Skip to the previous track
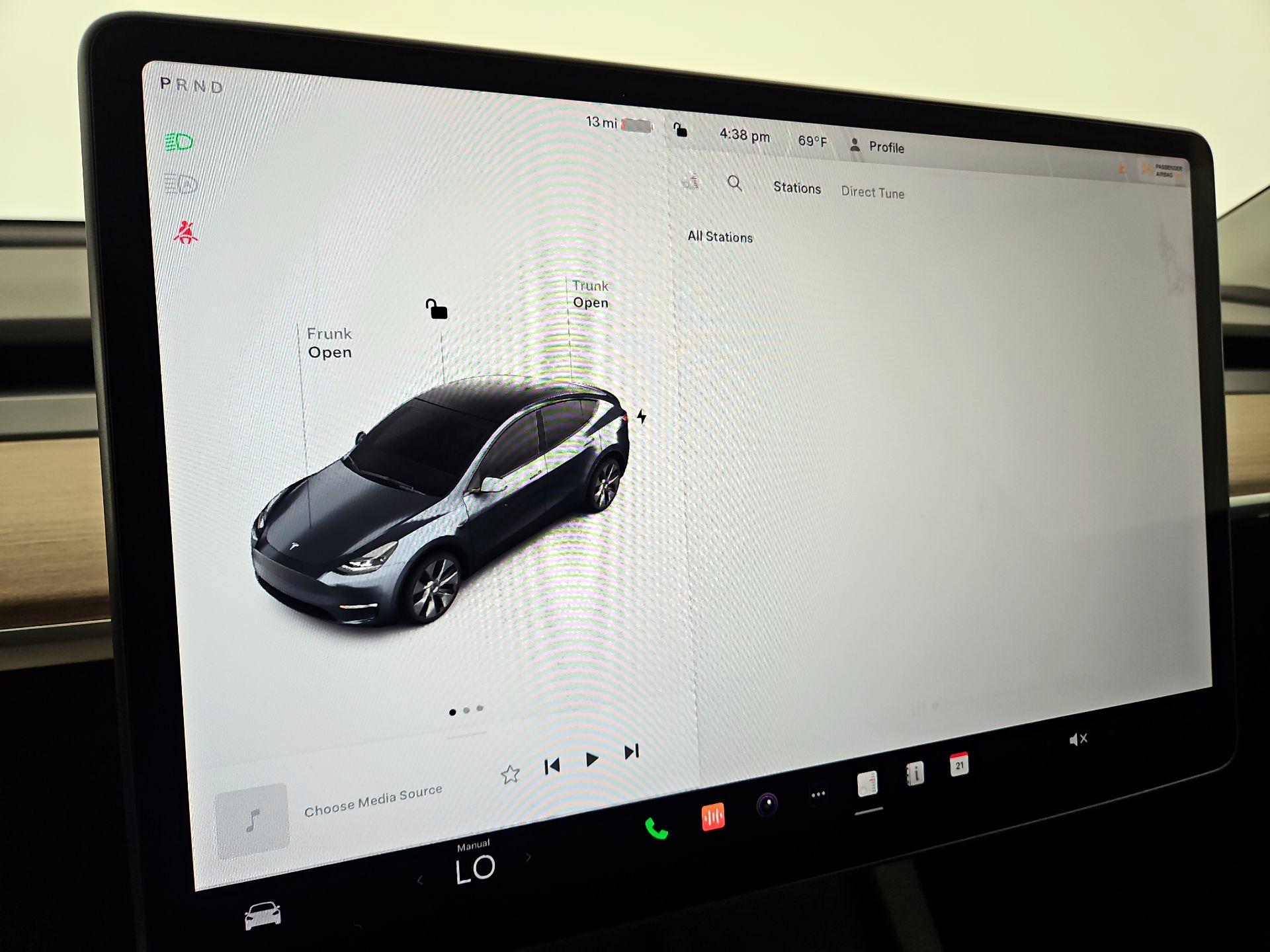1270x952 pixels. coord(552,766)
